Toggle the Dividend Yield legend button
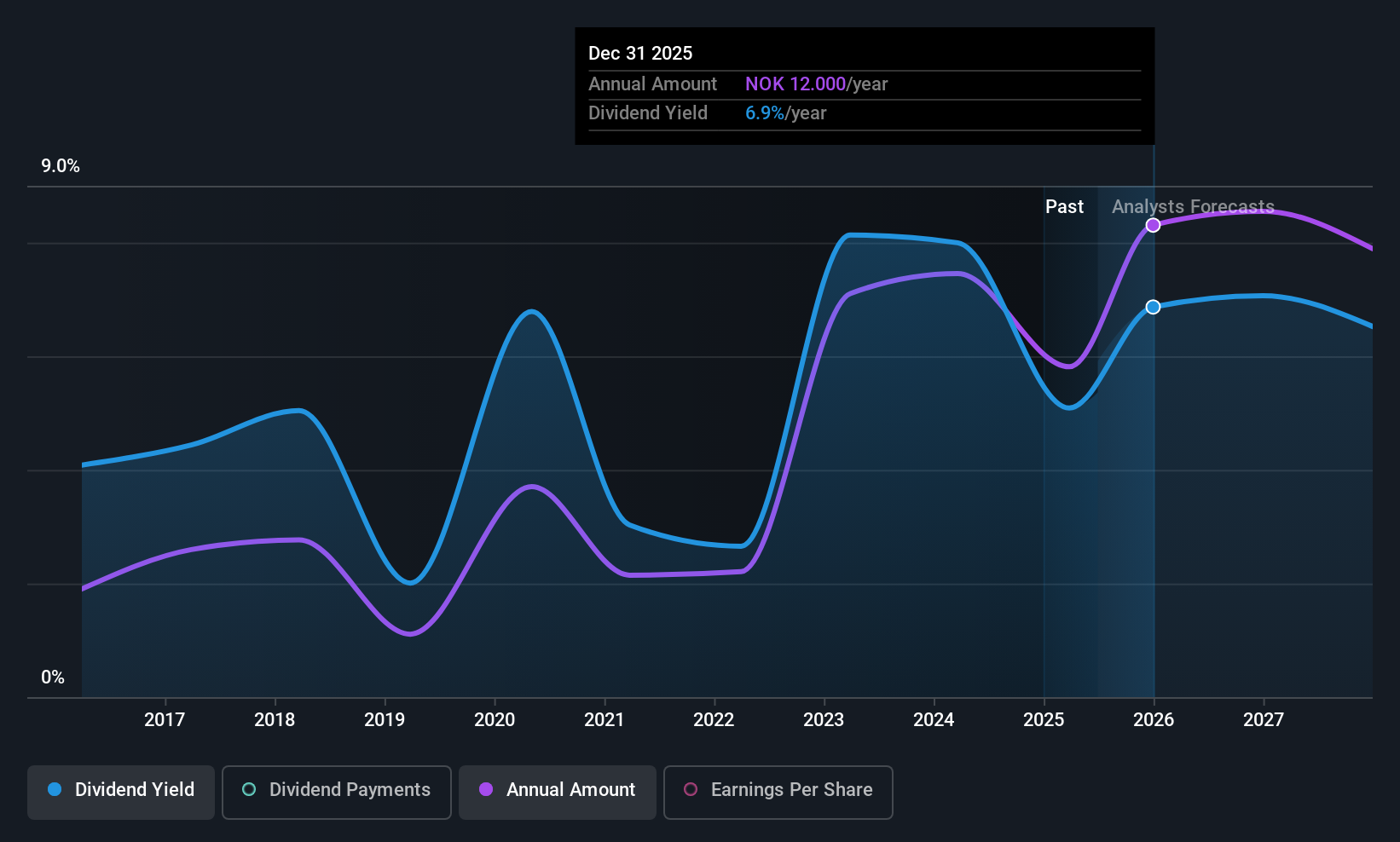 (x=121, y=793)
